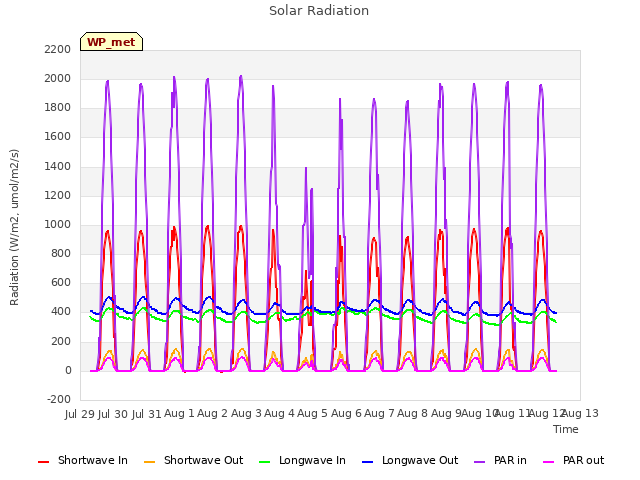Click the 800 y-axis tick label
Viewport: 640px width, 480px height.
(61, 253)
